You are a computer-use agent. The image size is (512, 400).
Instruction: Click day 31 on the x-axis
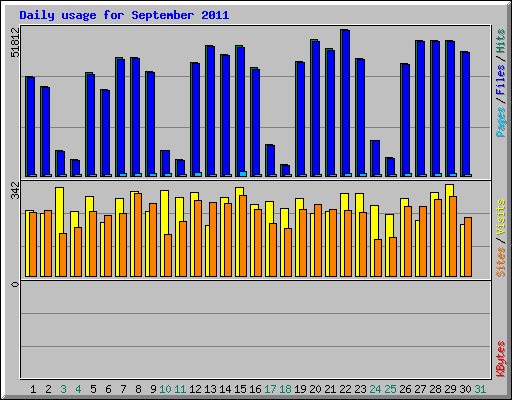point(480,389)
